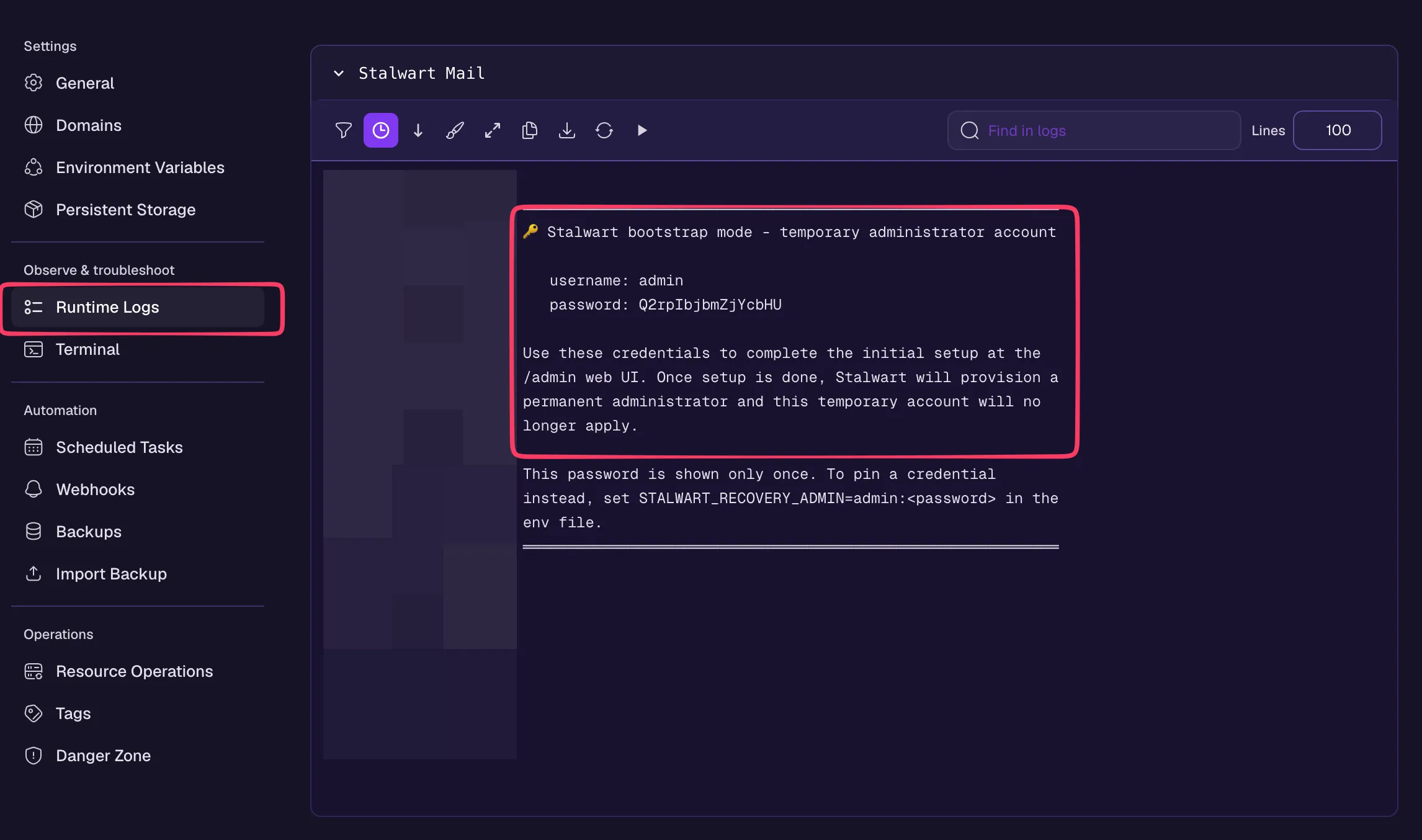
Task: Select Runtime Logs in sidebar
Action: 138,307
